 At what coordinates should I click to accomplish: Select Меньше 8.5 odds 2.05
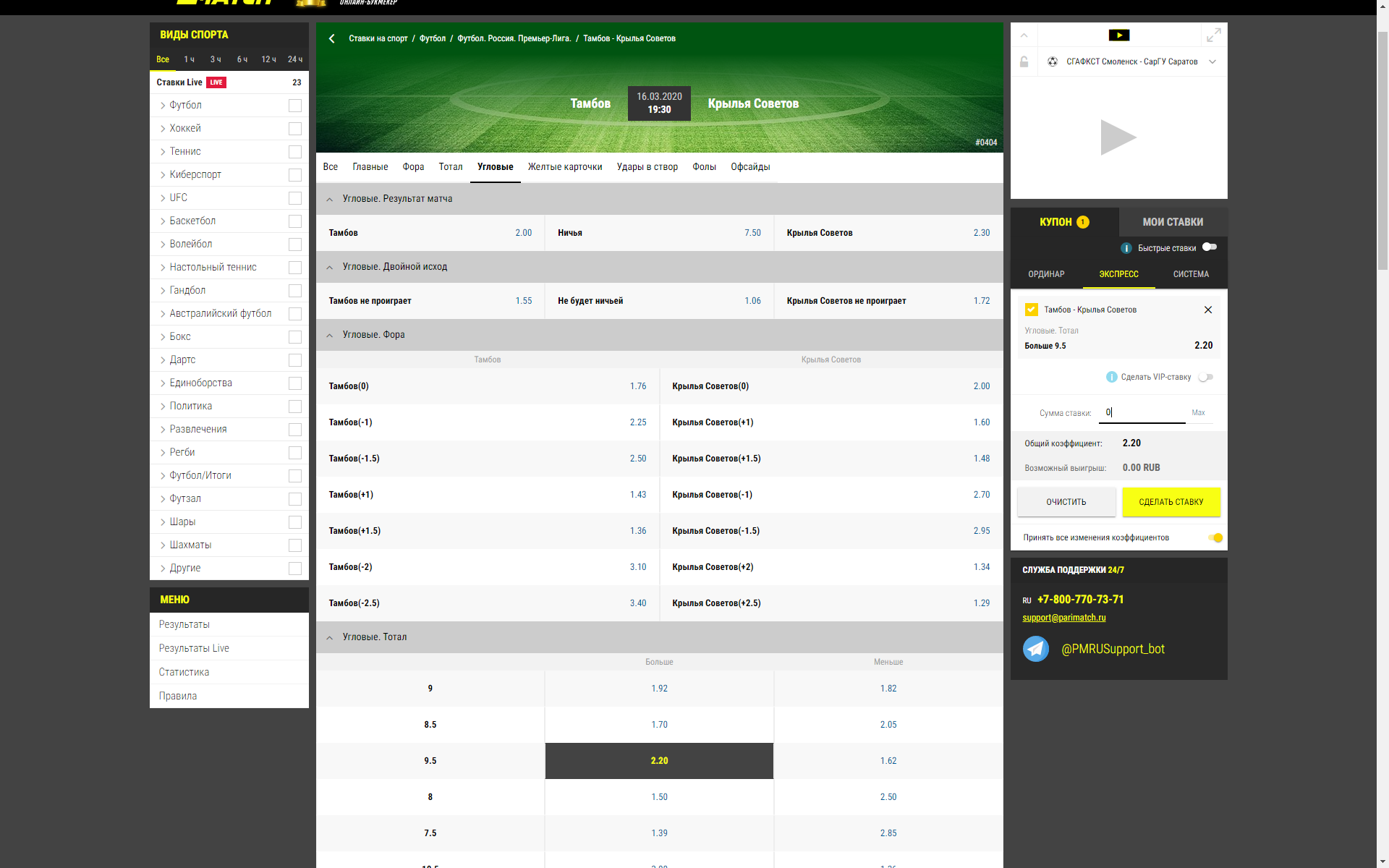(888, 725)
